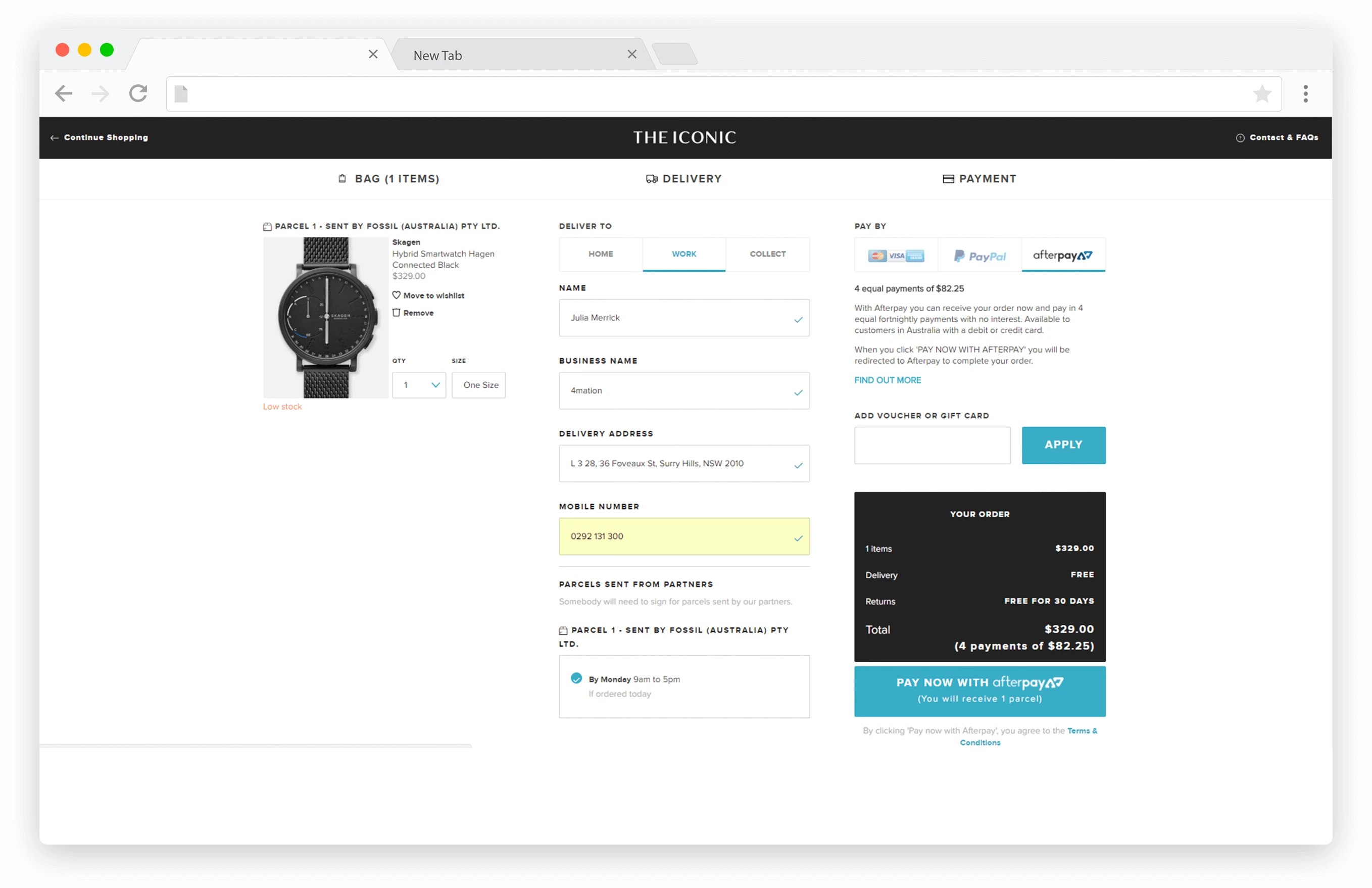Click the Mobile Number field
This screenshot has width=1372, height=888.
684,536
